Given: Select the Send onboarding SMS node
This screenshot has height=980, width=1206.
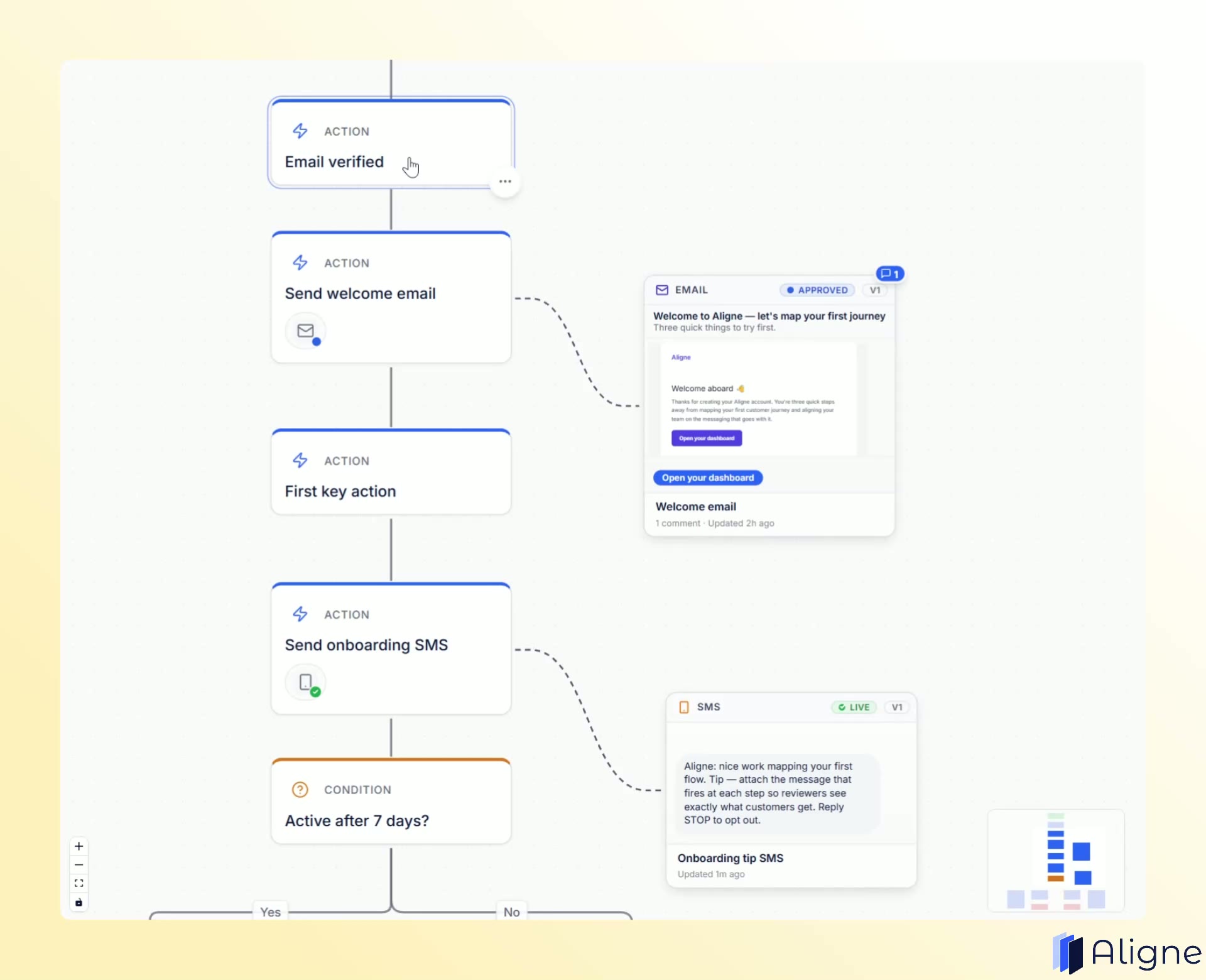Looking at the screenshot, I should [391, 648].
